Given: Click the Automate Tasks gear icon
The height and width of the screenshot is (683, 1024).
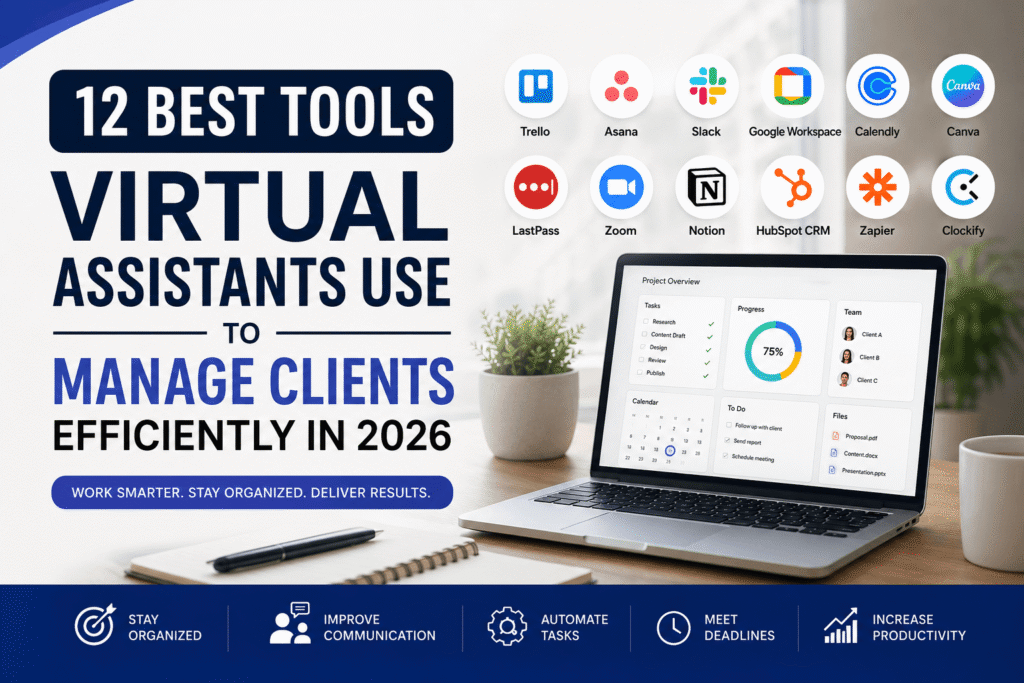Looking at the screenshot, I should pyautogui.click(x=507, y=626).
